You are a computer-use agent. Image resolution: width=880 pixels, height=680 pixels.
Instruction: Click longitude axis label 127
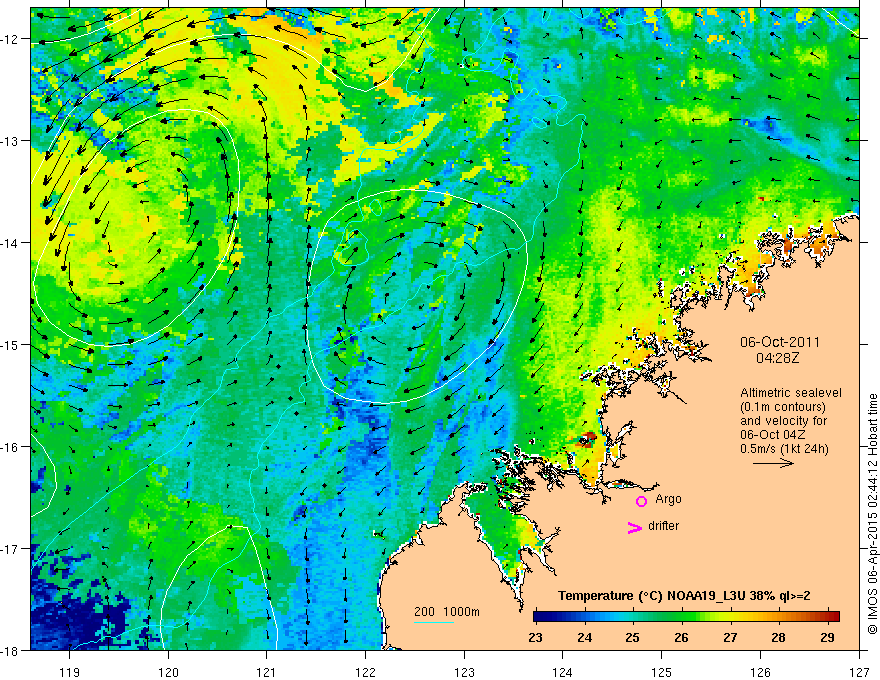click(x=859, y=672)
